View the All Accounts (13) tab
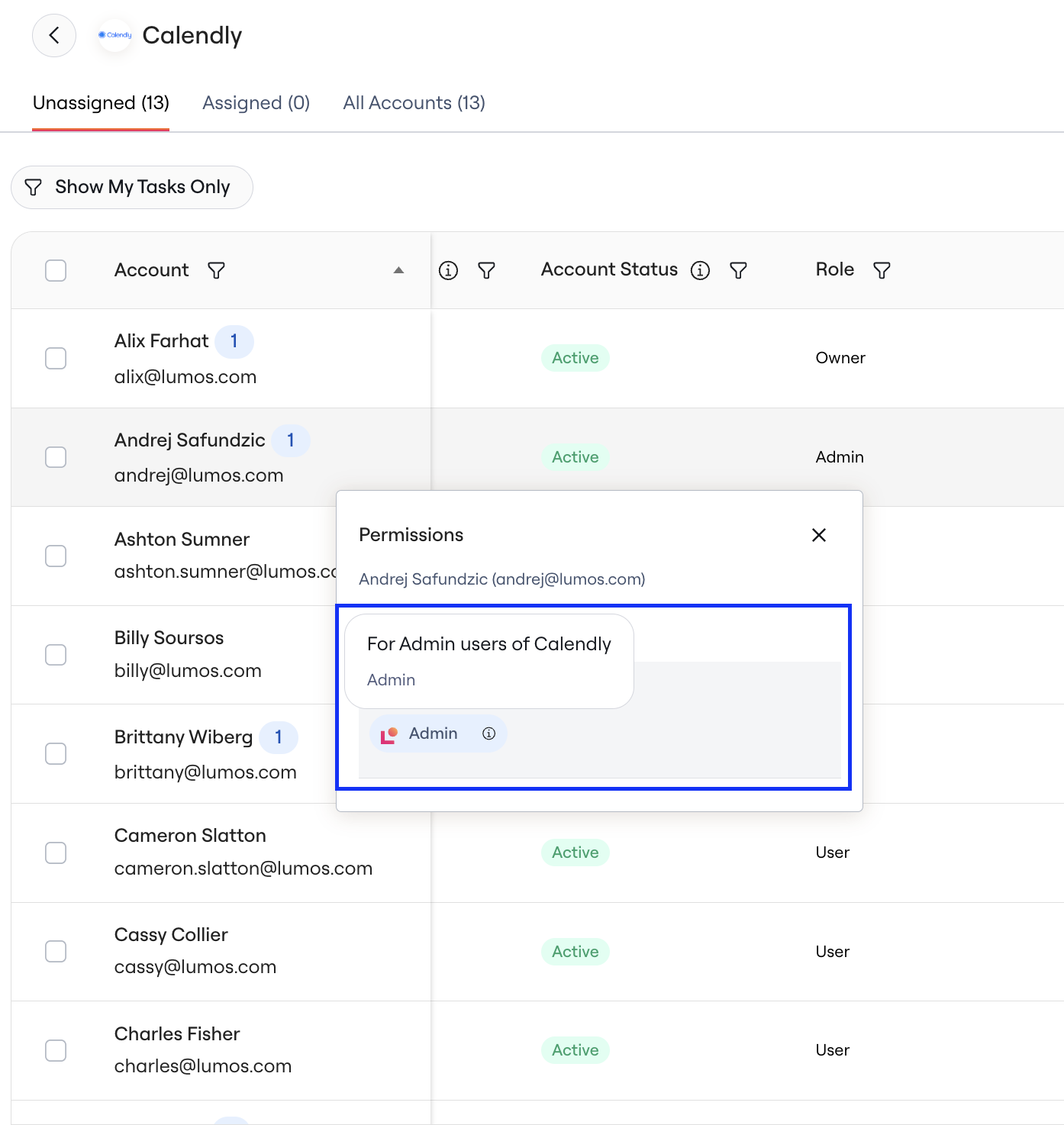 [x=414, y=103]
